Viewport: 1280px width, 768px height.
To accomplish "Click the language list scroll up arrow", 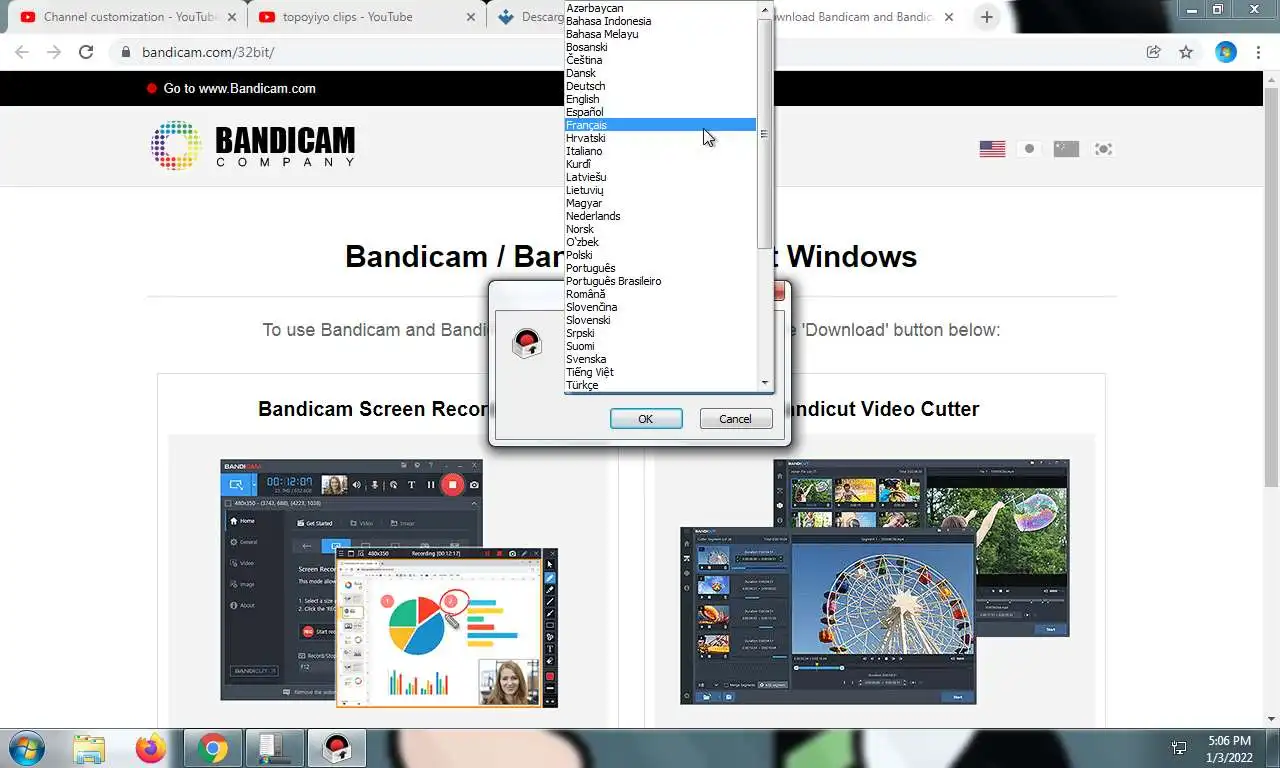I will tap(765, 10).
